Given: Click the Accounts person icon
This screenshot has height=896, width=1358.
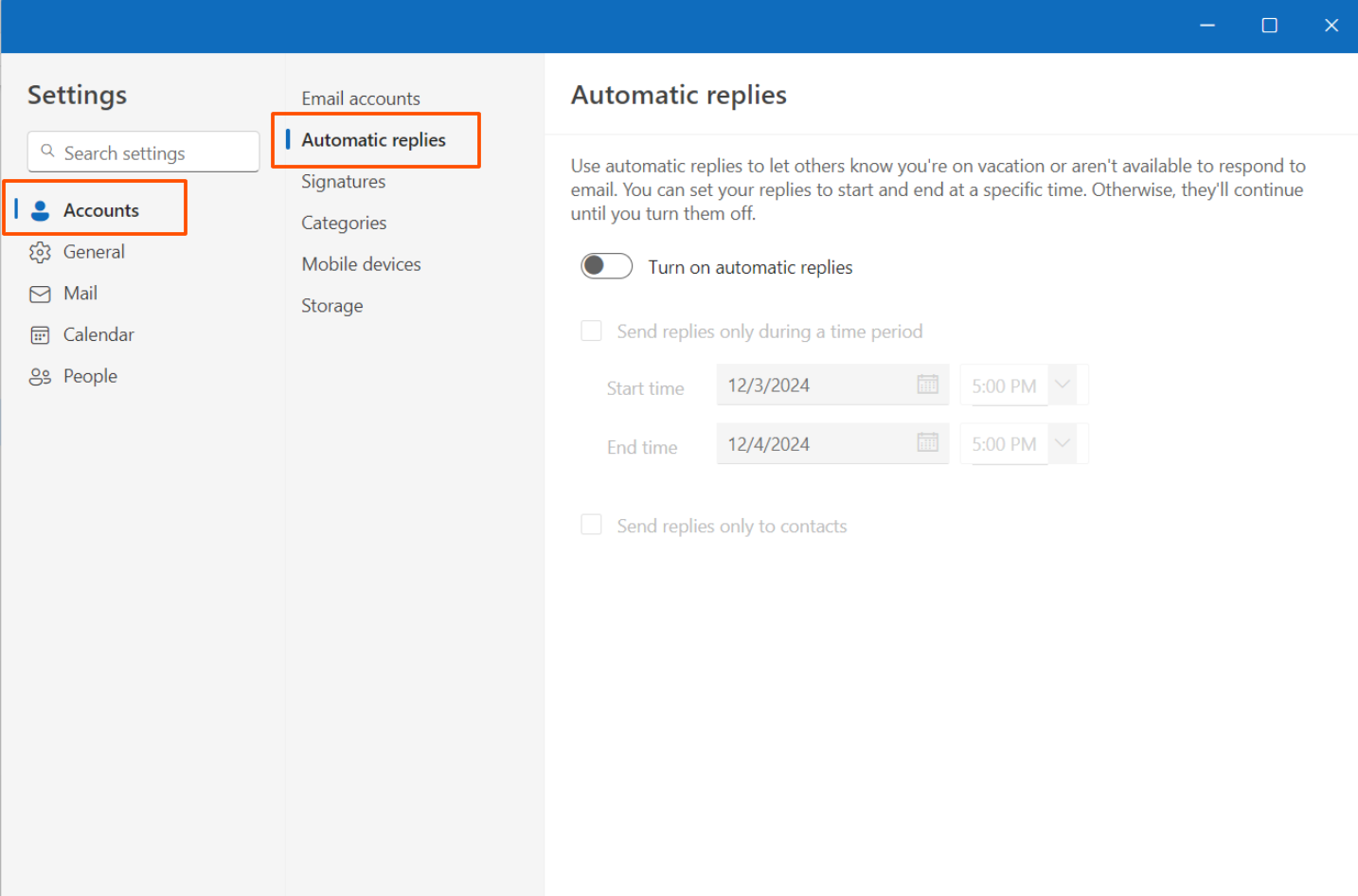Looking at the screenshot, I should [40, 210].
